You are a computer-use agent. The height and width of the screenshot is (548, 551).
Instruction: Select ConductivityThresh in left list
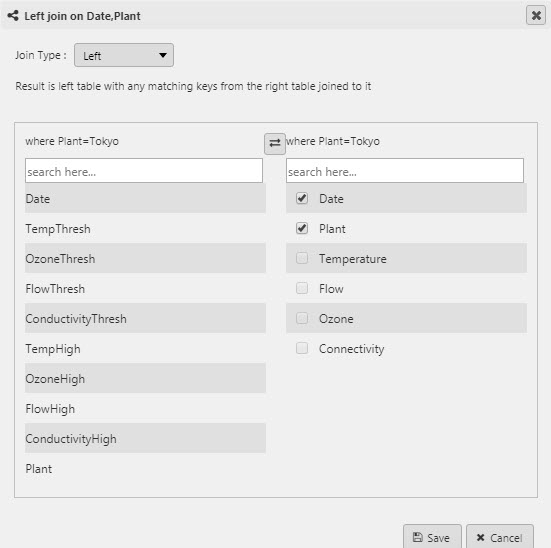pyautogui.click(x=145, y=319)
